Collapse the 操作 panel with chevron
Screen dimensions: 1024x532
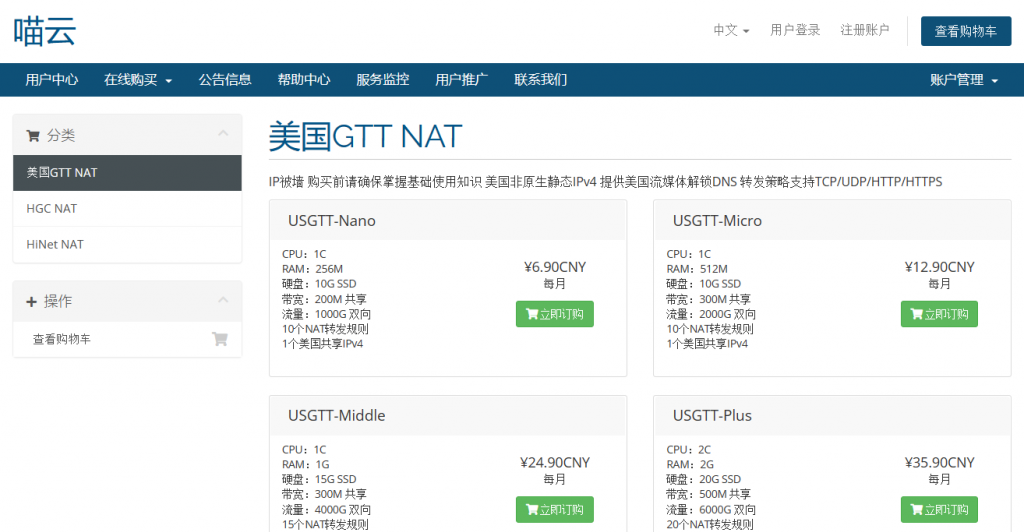coord(223,300)
